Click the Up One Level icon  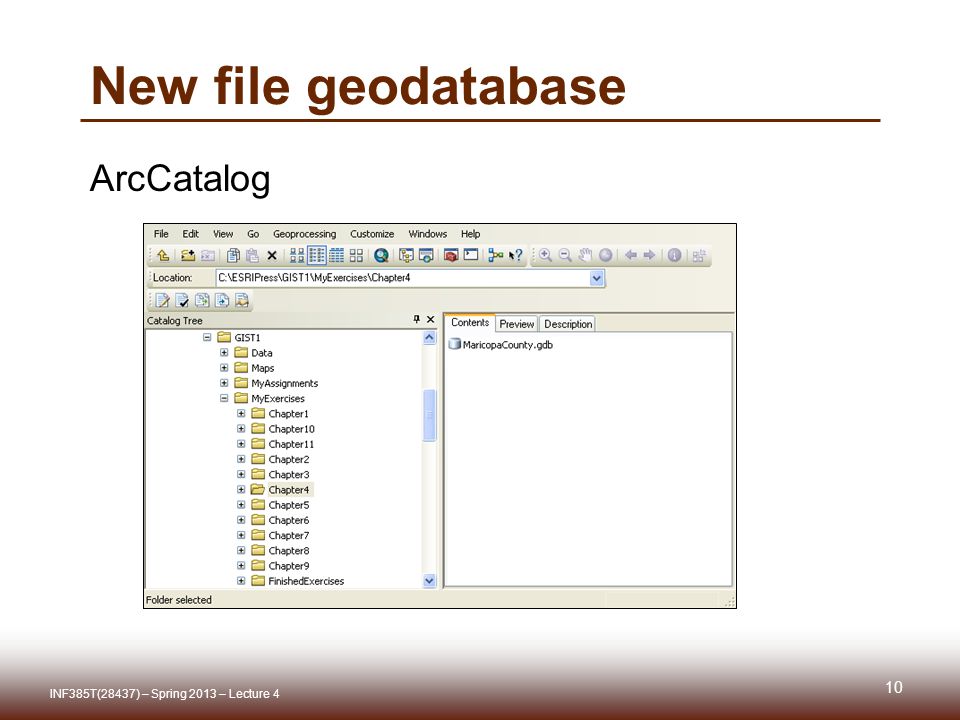[163, 255]
